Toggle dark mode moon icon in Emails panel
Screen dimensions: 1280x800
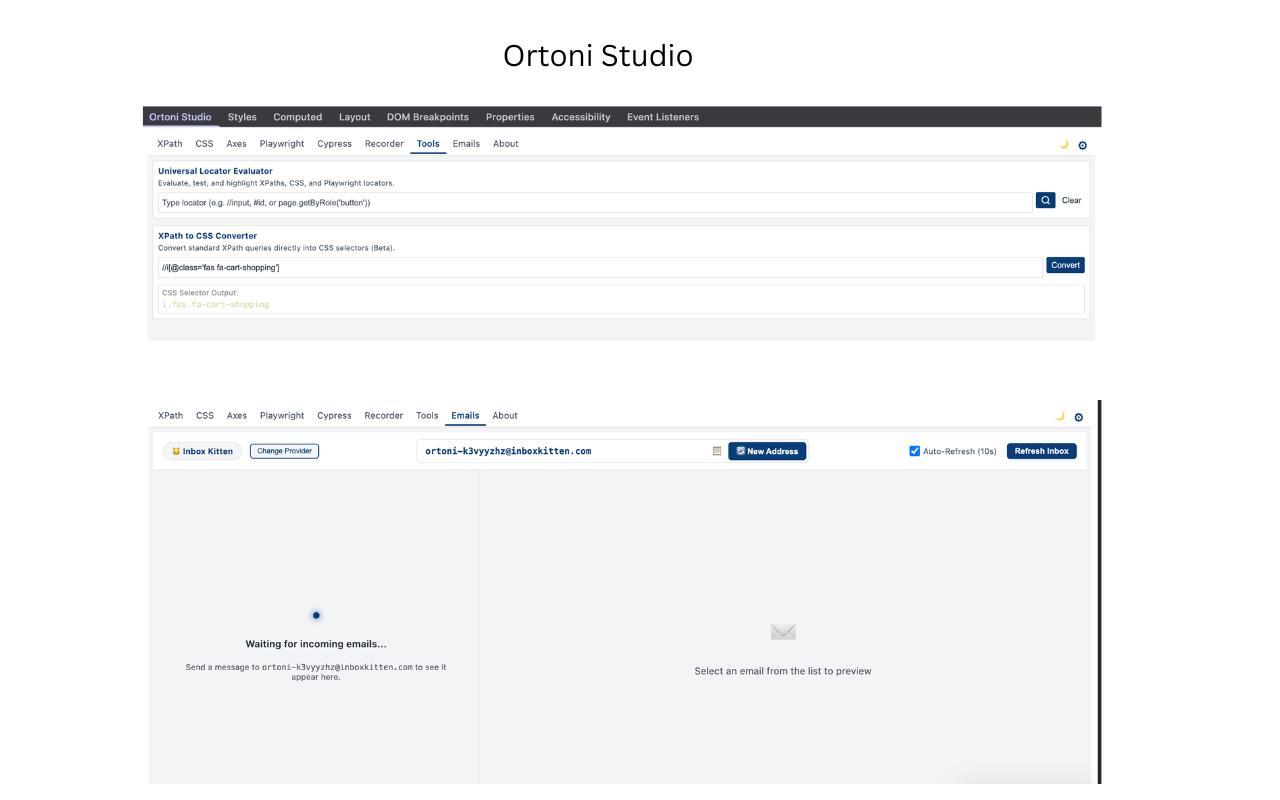pyautogui.click(x=1060, y=416)
